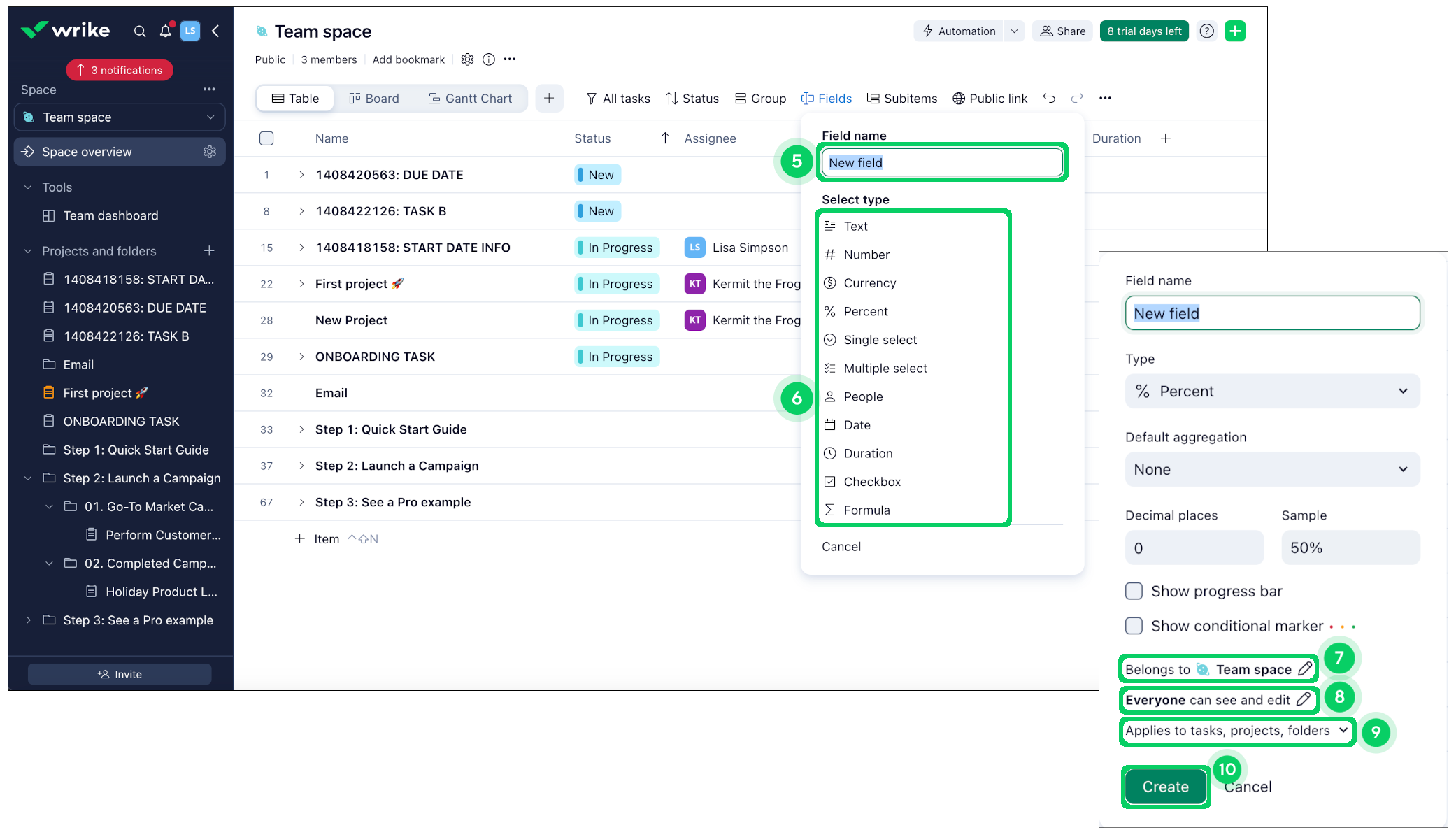Image resolution: width=1456 pixels, height=837 pixels.
Task: Enable Show progress bar checkbox
Action: [x=1134, y=591]
